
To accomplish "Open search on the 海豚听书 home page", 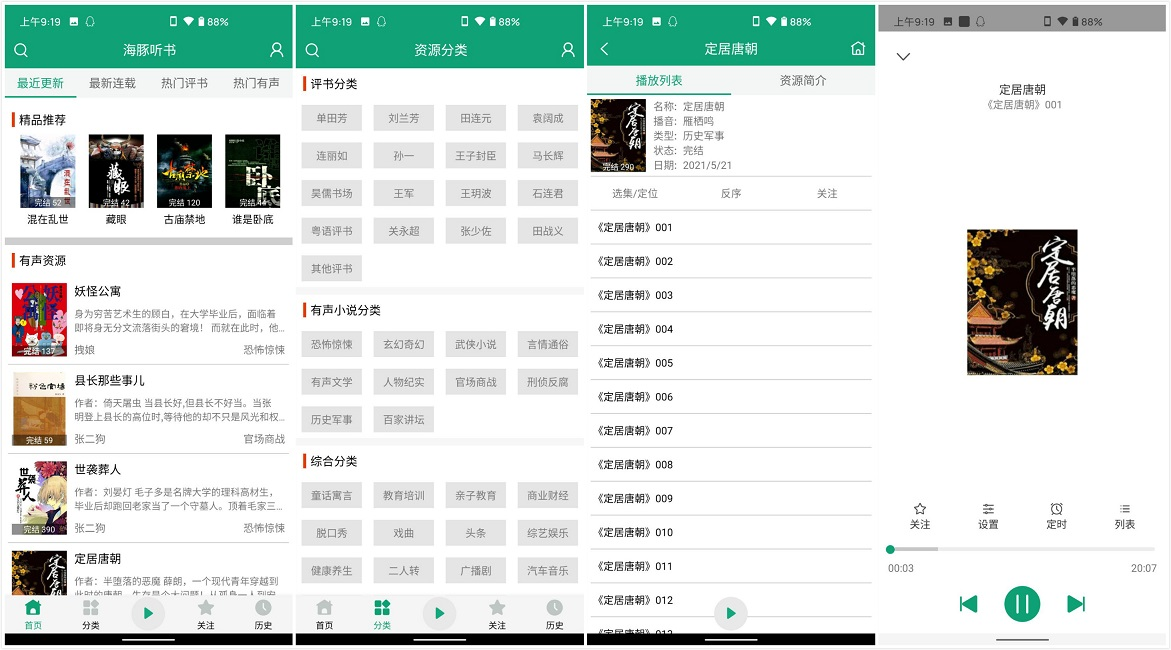I will (x=22, y=49).
